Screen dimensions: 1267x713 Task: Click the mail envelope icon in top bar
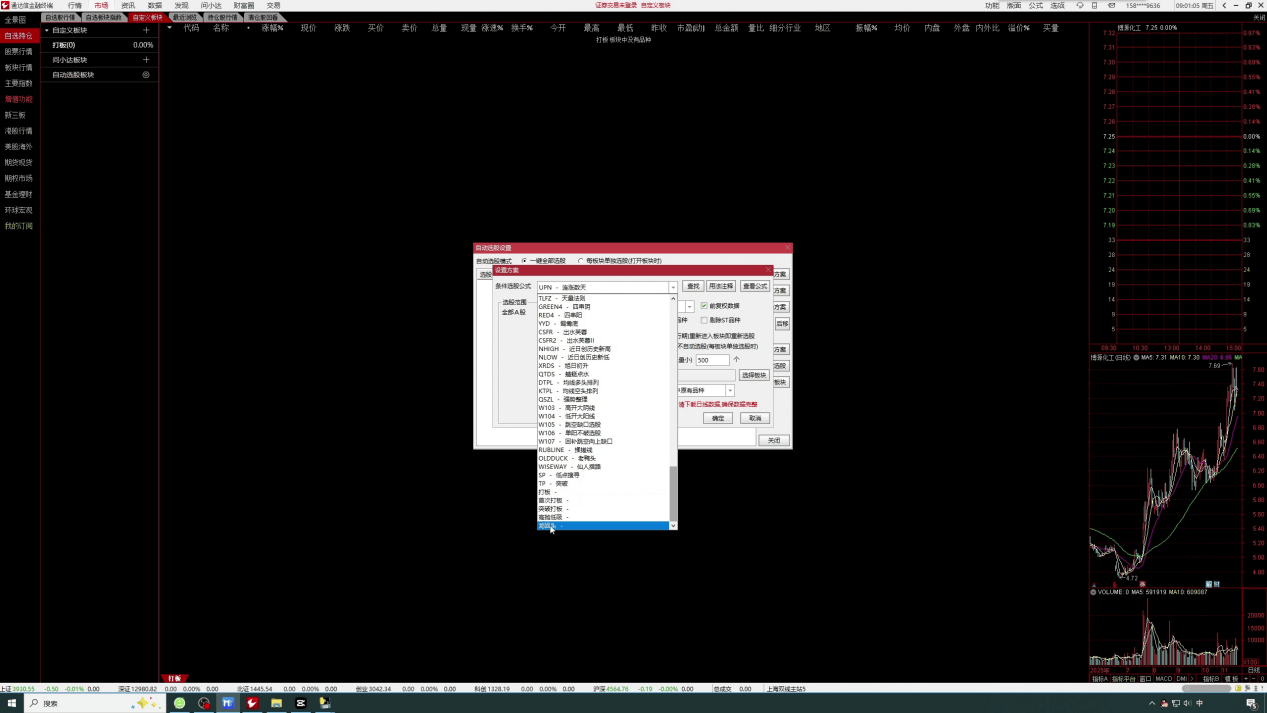pos(1112,5)
